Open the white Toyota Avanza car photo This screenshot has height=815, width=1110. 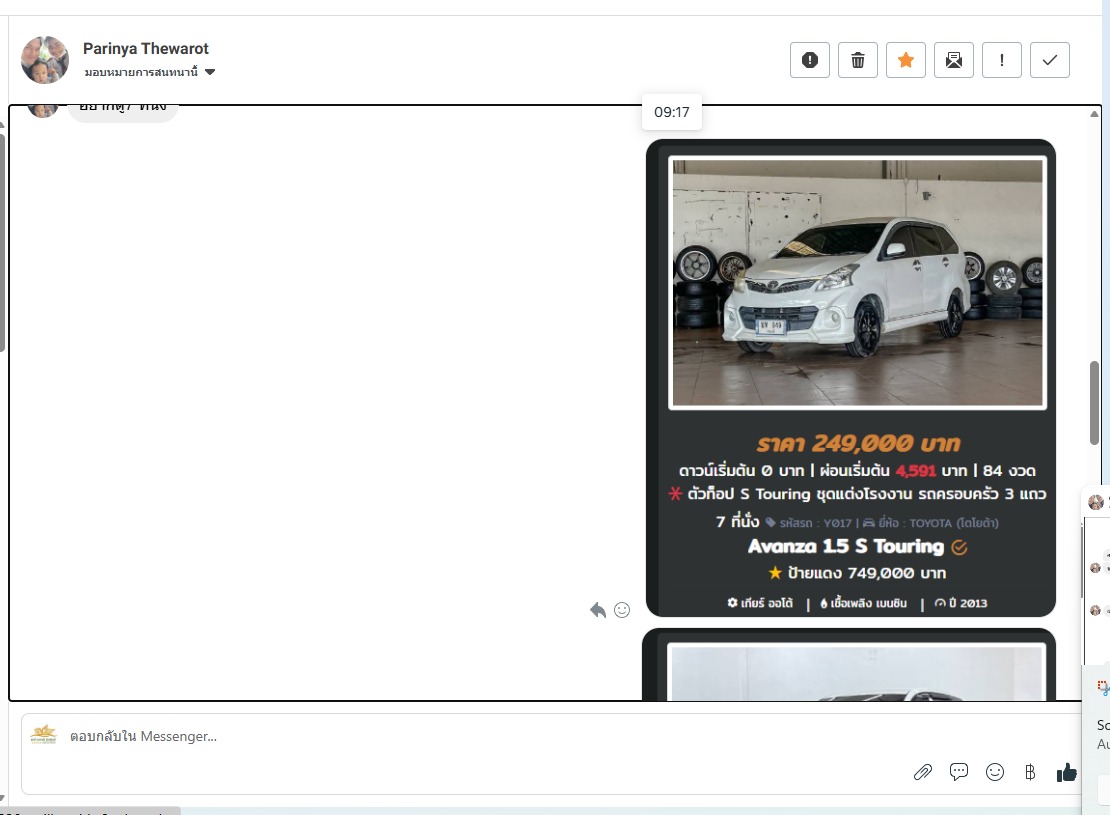click(x=857, y=283)
